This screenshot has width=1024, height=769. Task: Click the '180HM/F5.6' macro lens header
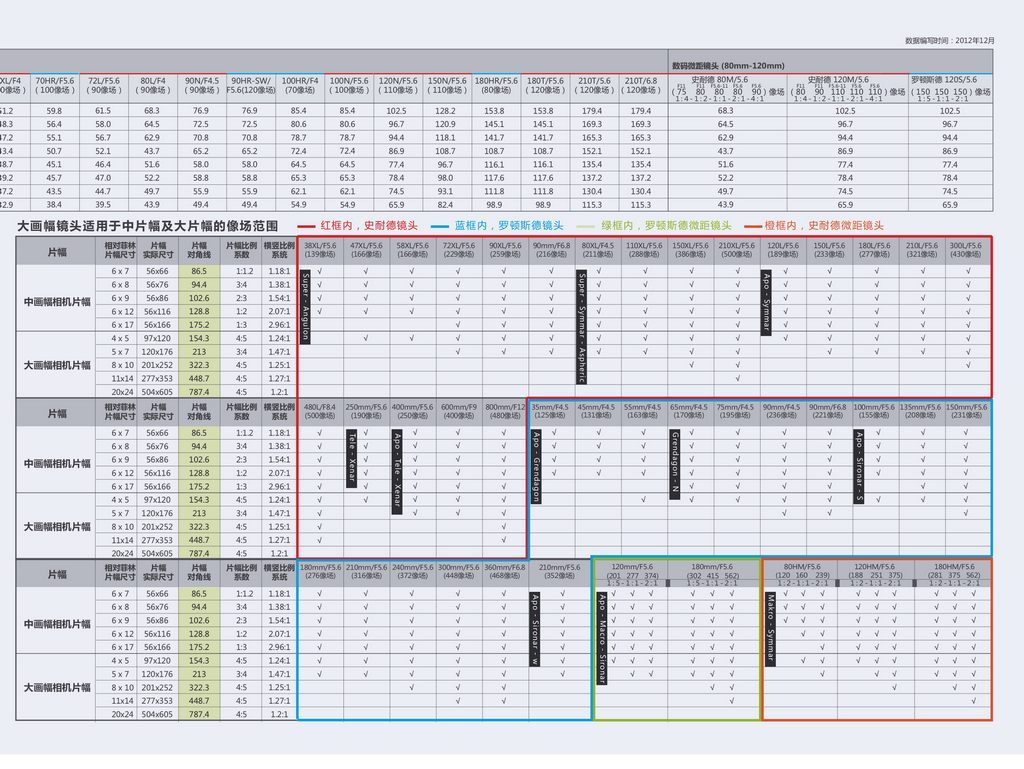953,574
